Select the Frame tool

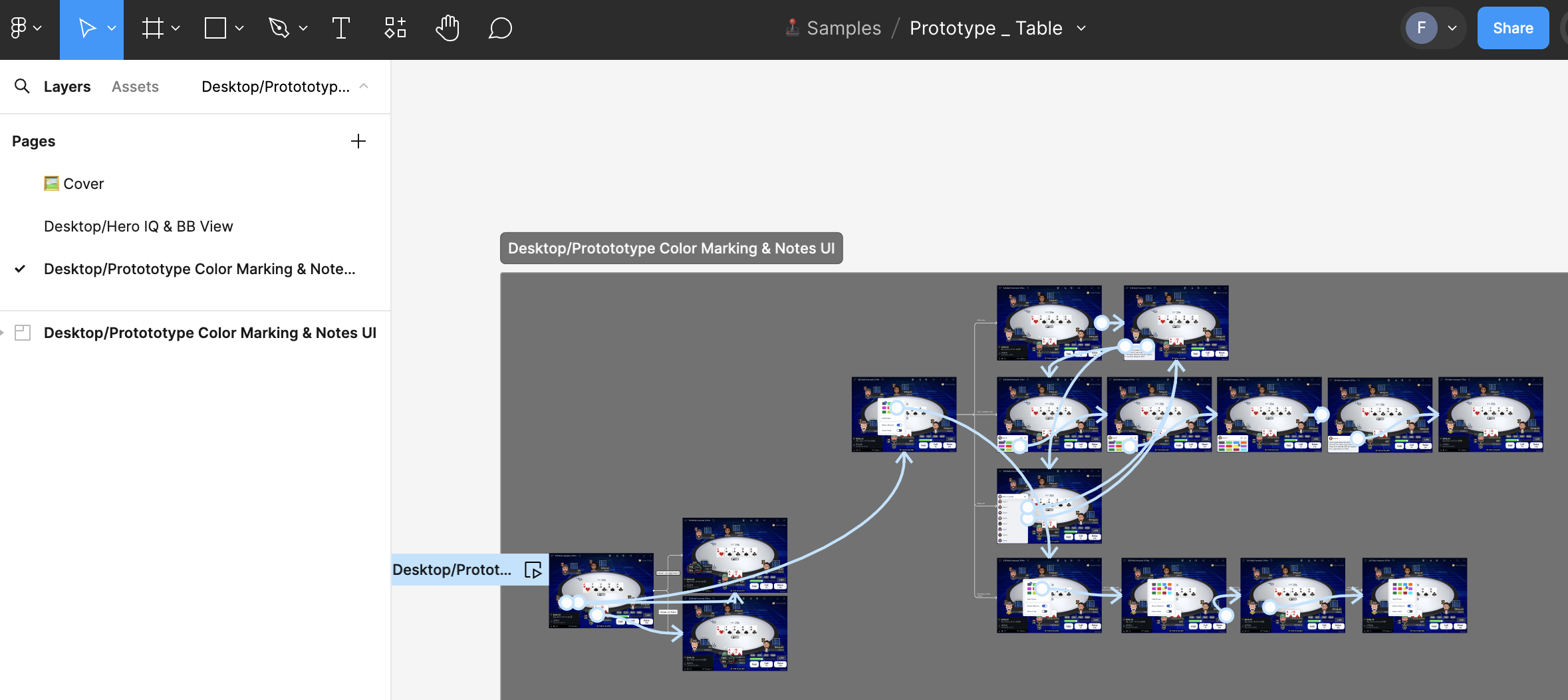pos(152,28)
